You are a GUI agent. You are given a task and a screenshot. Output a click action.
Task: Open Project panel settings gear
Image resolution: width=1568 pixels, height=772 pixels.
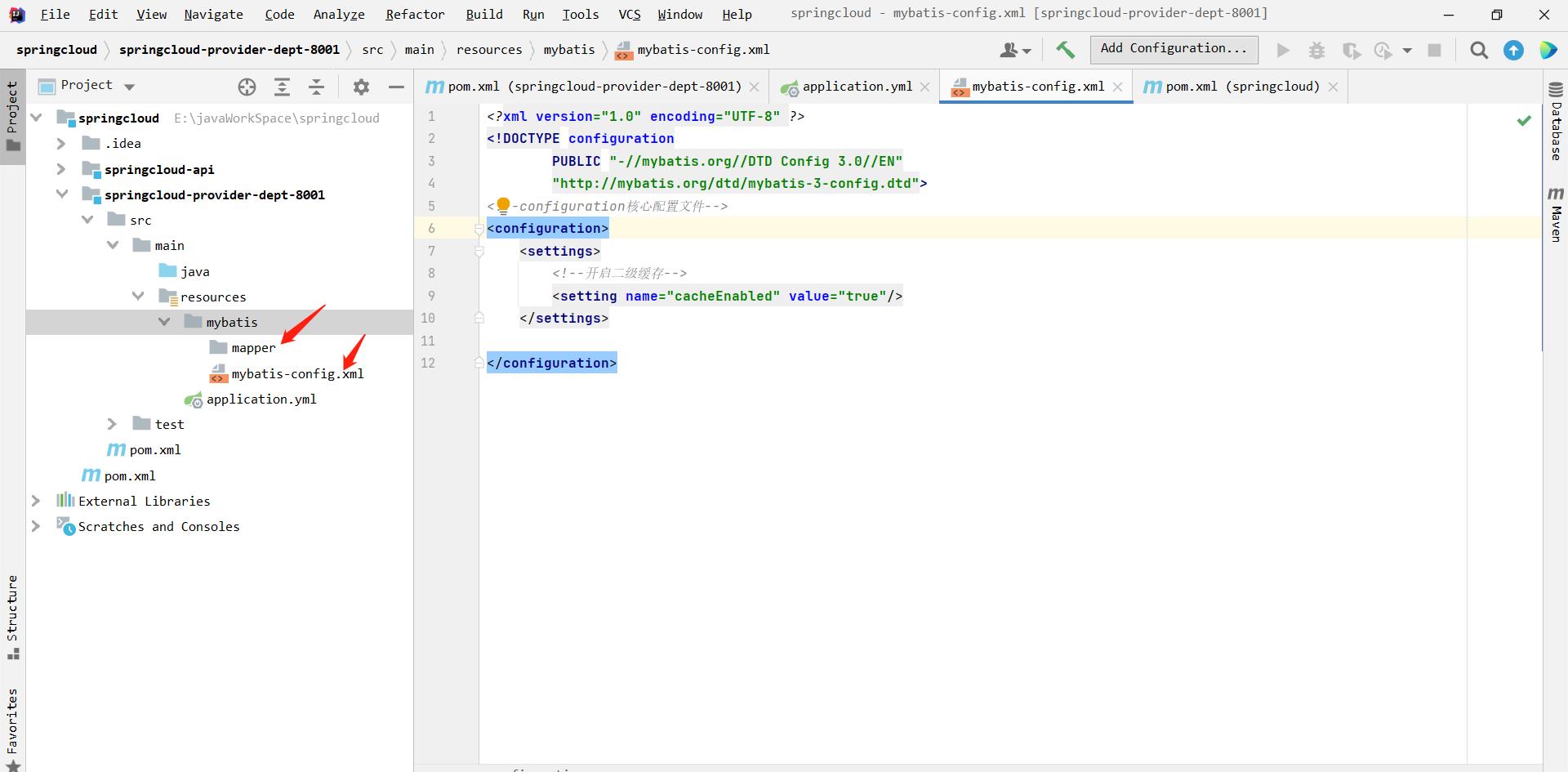tap(361, 87)
